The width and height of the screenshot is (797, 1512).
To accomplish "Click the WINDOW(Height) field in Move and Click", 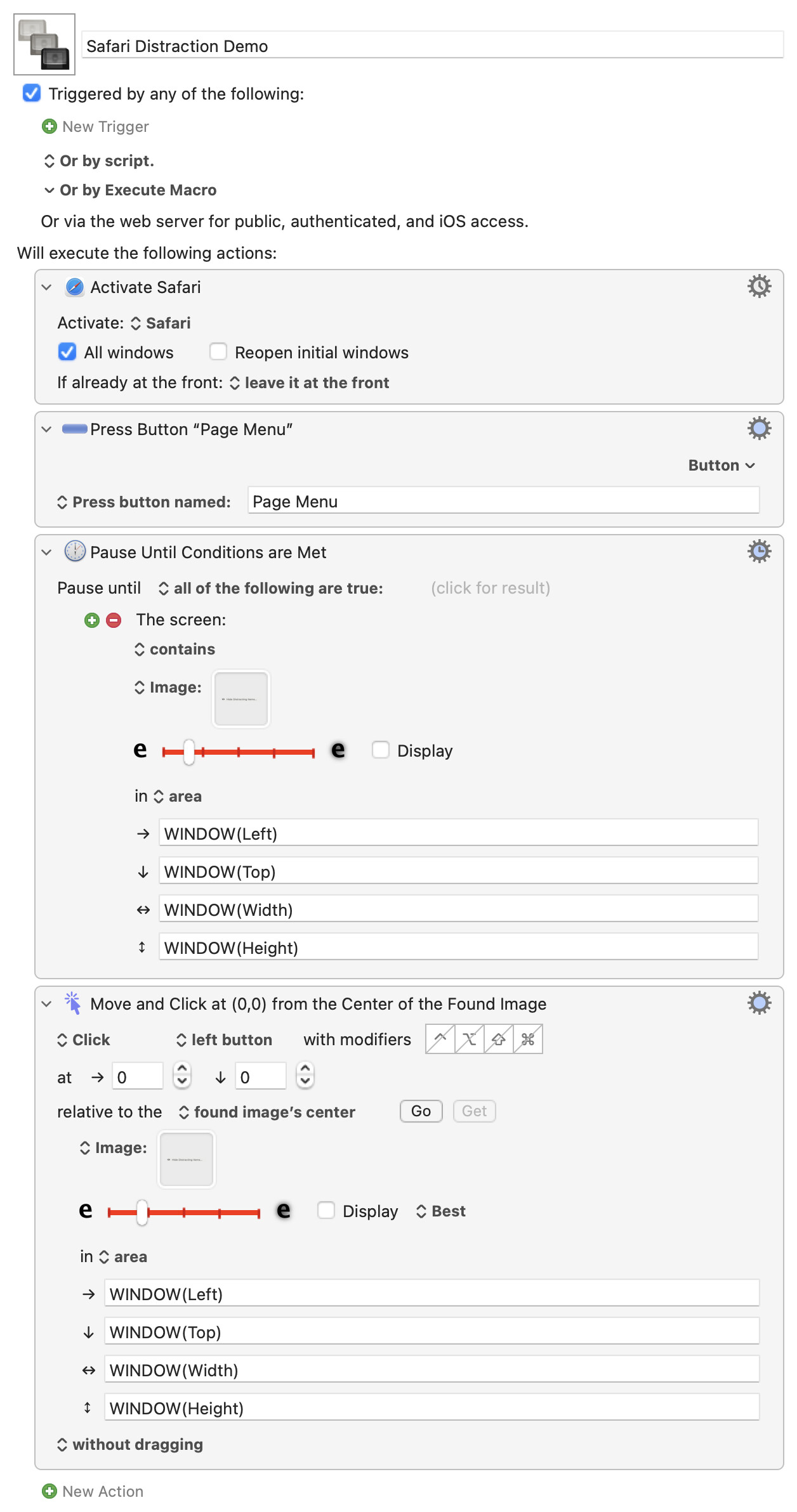I will 431,1407.
